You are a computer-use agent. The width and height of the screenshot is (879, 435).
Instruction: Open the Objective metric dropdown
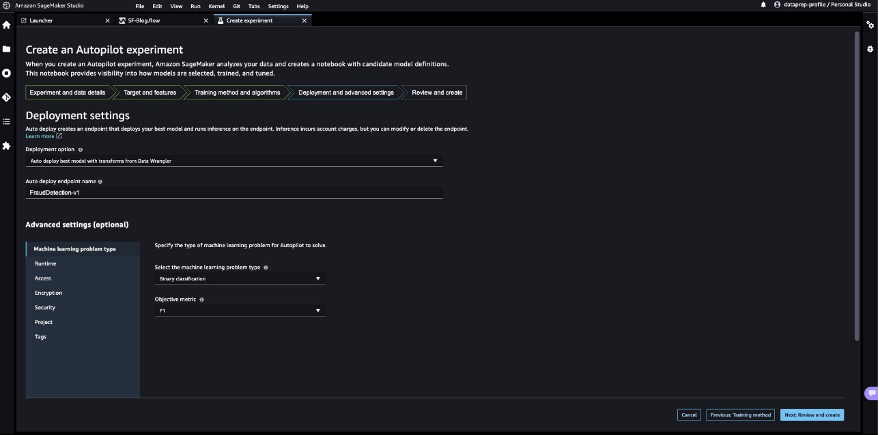click(240, 311)
